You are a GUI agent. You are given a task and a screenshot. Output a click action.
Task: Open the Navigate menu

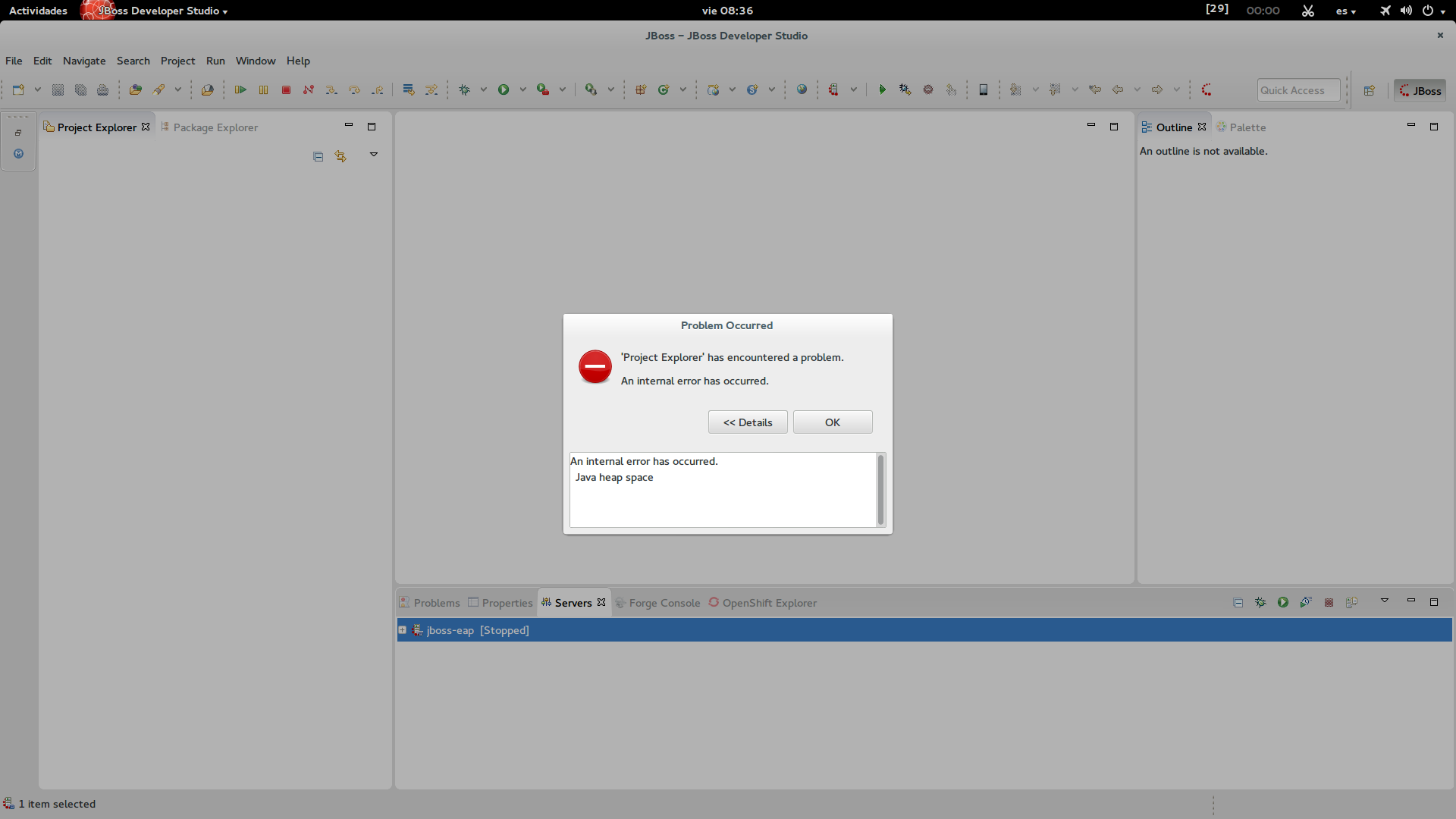point(84,61)
